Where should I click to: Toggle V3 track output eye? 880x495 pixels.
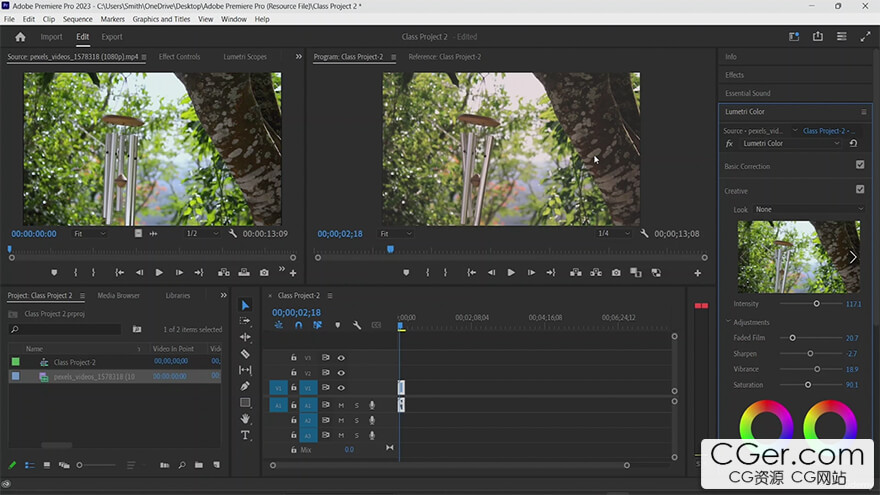[x=341, y=358]
